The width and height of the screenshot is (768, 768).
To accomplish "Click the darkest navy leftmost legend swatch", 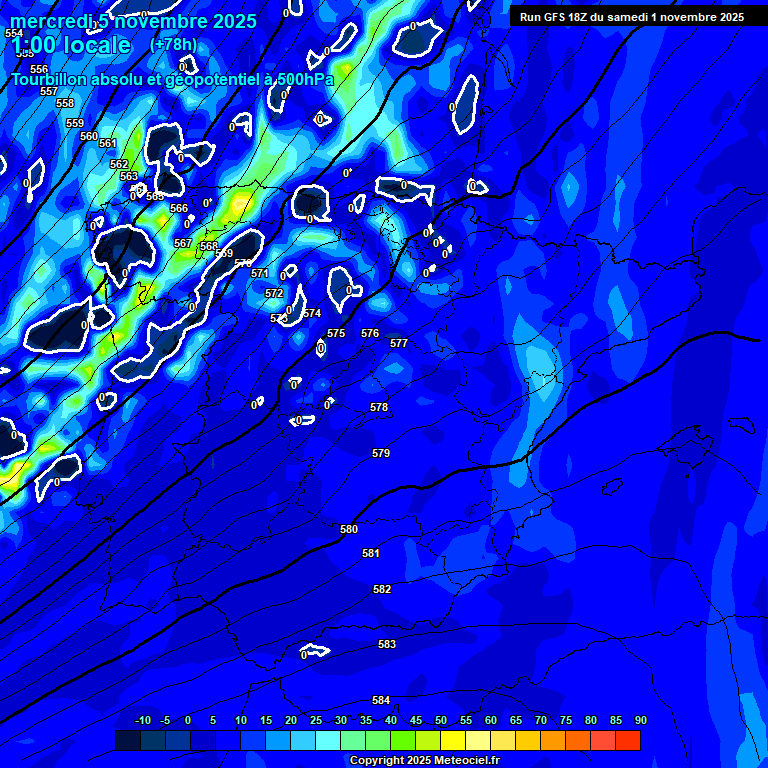I will point(128,740).
